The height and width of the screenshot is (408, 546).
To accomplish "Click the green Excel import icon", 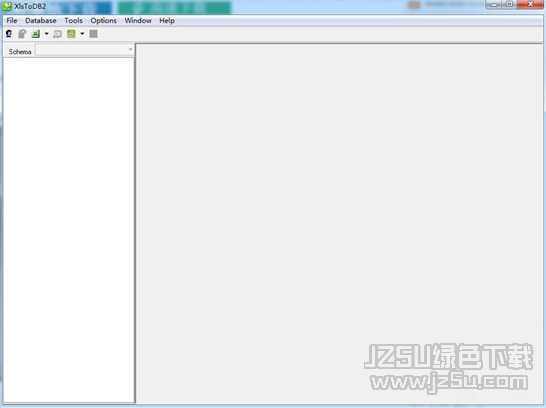I will point(35,34).
